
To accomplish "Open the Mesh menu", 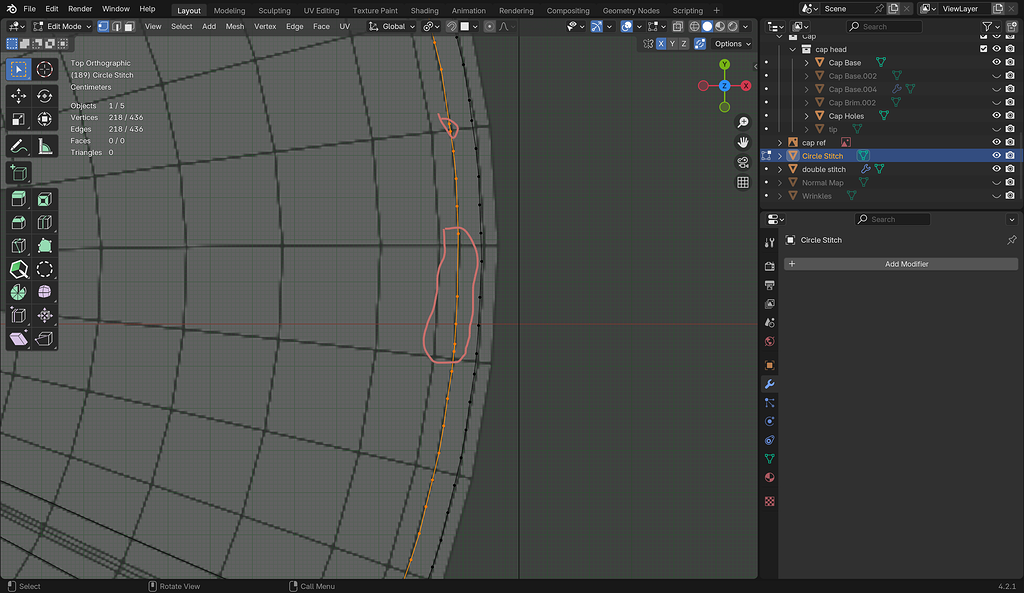I will [234, 26].
